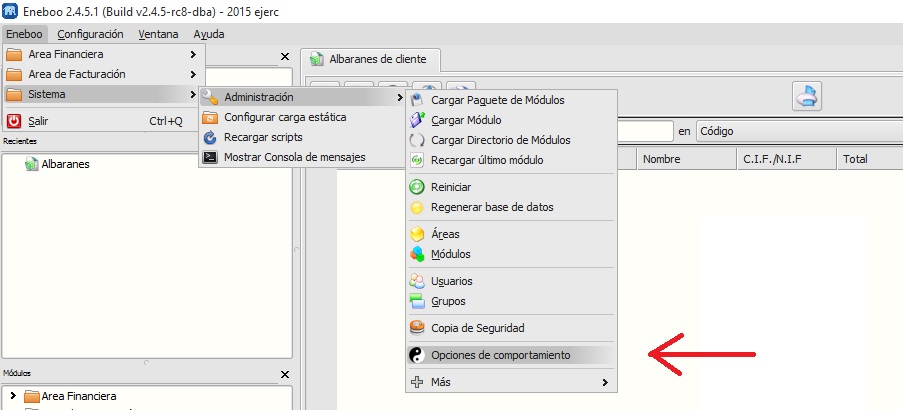Open the Código search field dropdown
This screenshot has width=903, height=410.
coord(799,131)
